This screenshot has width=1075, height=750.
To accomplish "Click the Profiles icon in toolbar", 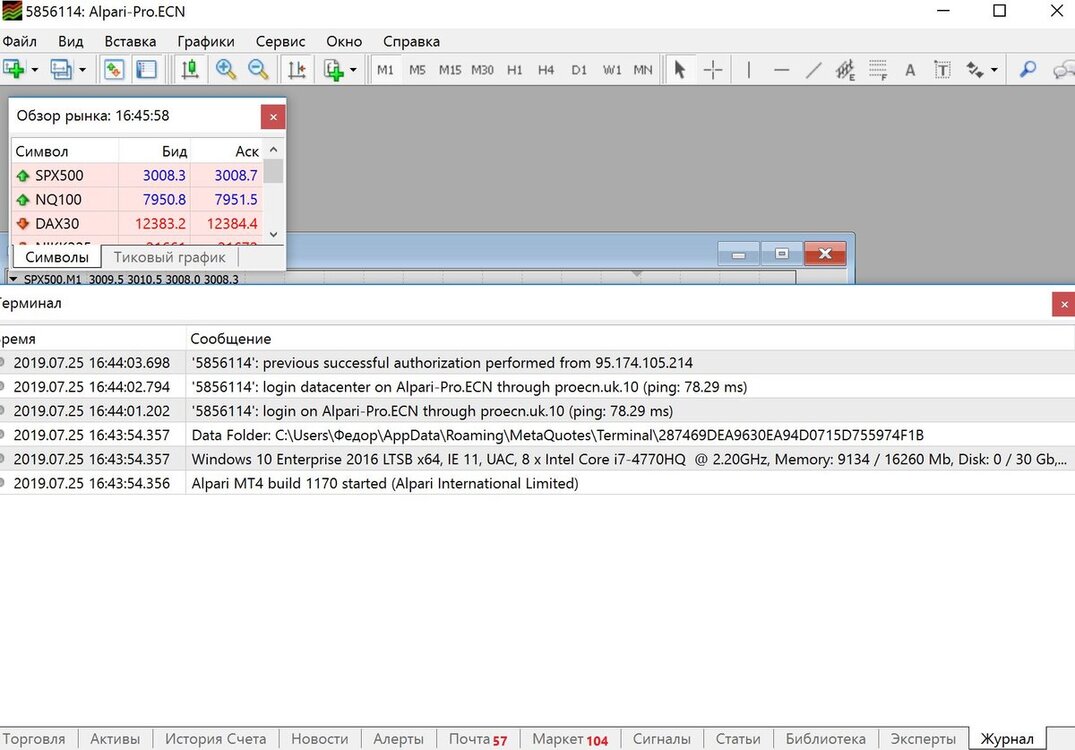I will tap(61, 69).
